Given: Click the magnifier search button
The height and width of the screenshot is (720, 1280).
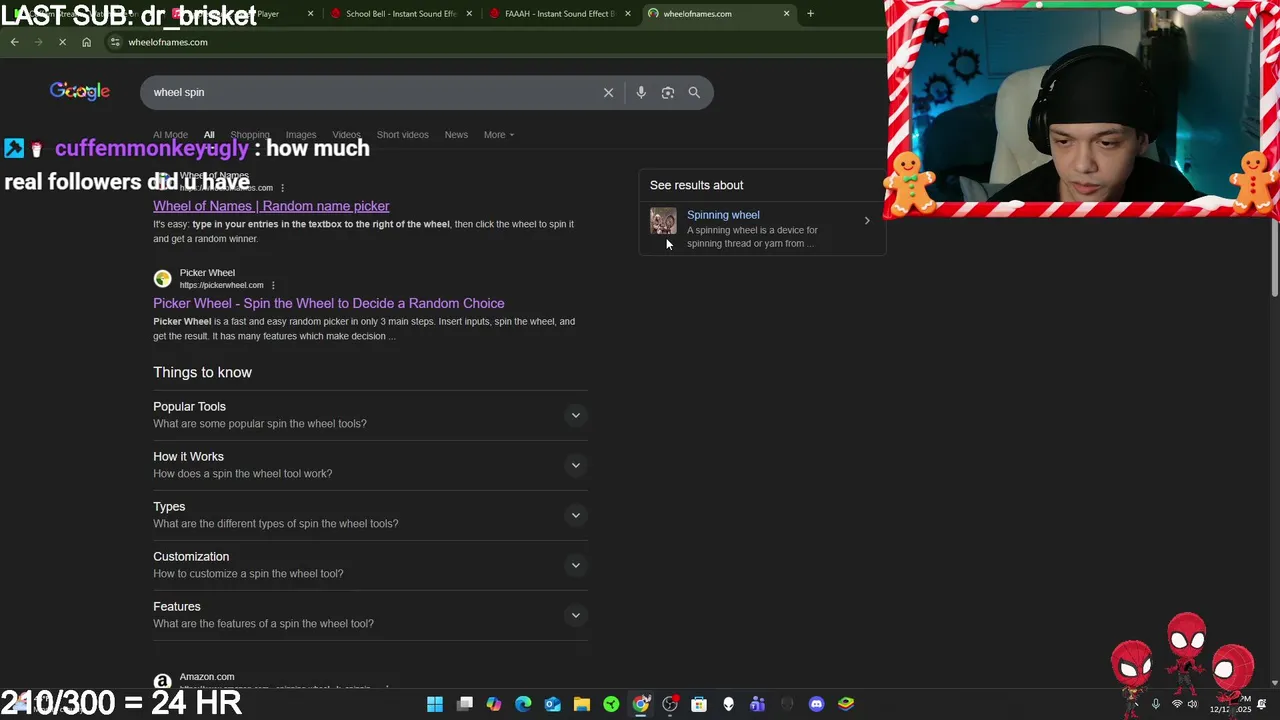Looking at the screenshot, I should pos(694,92).
